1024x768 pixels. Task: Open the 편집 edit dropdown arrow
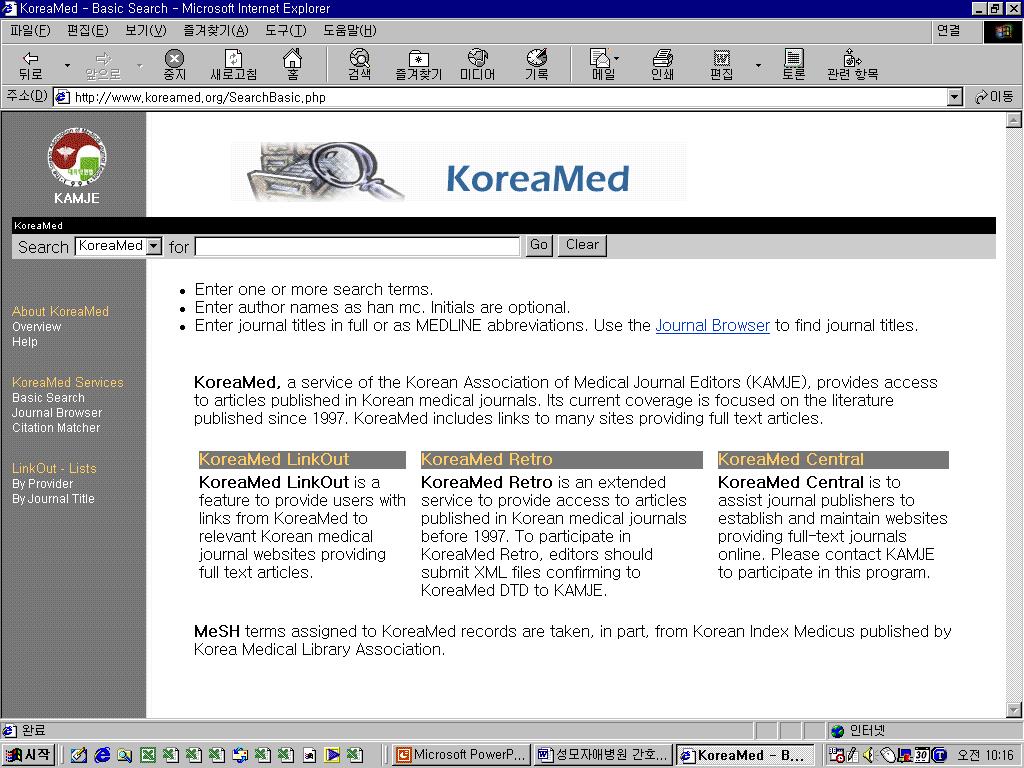[x=758, y=65]
